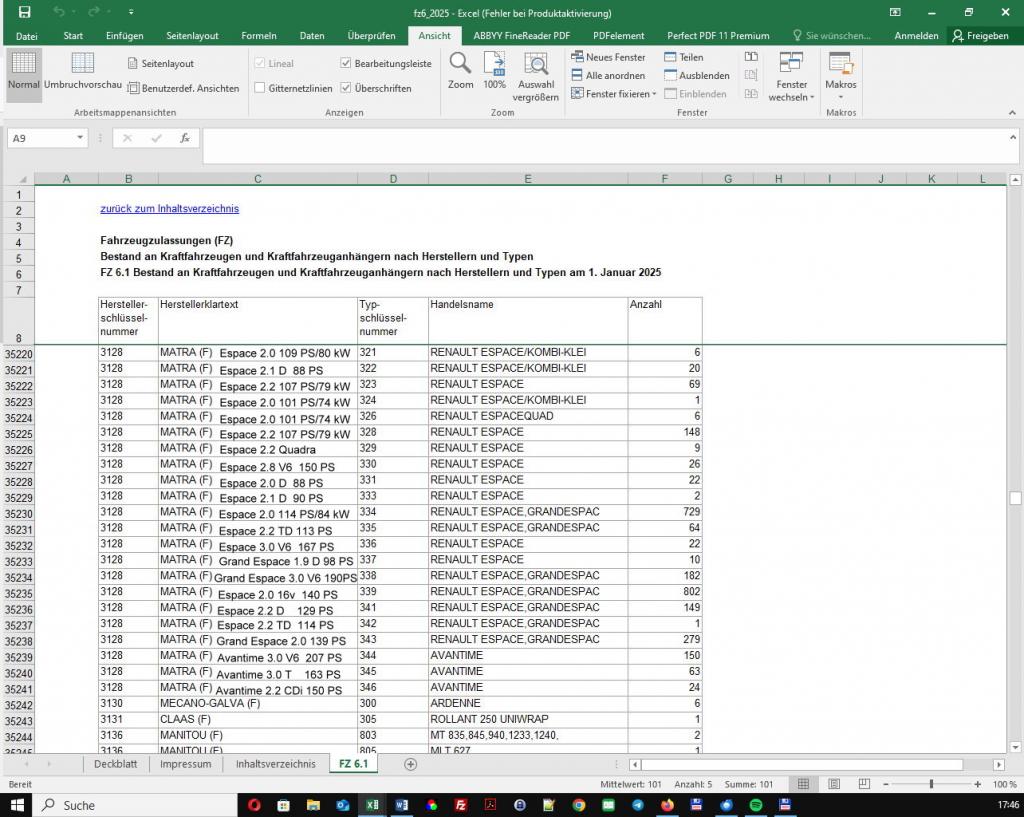Click the fx insert function icon

click(x=185, y=138)
